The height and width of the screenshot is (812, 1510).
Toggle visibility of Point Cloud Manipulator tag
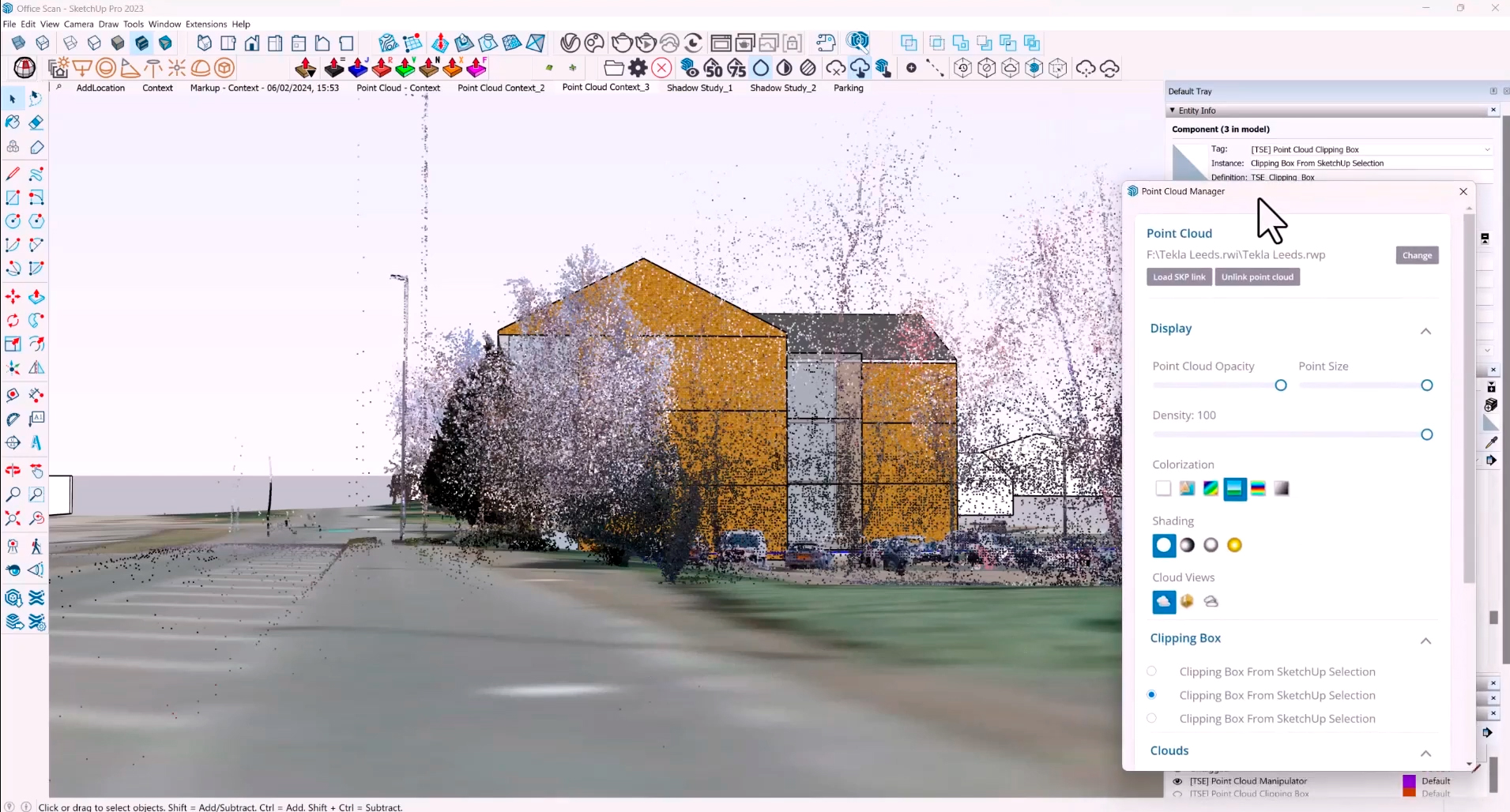tap(1177, 781)
